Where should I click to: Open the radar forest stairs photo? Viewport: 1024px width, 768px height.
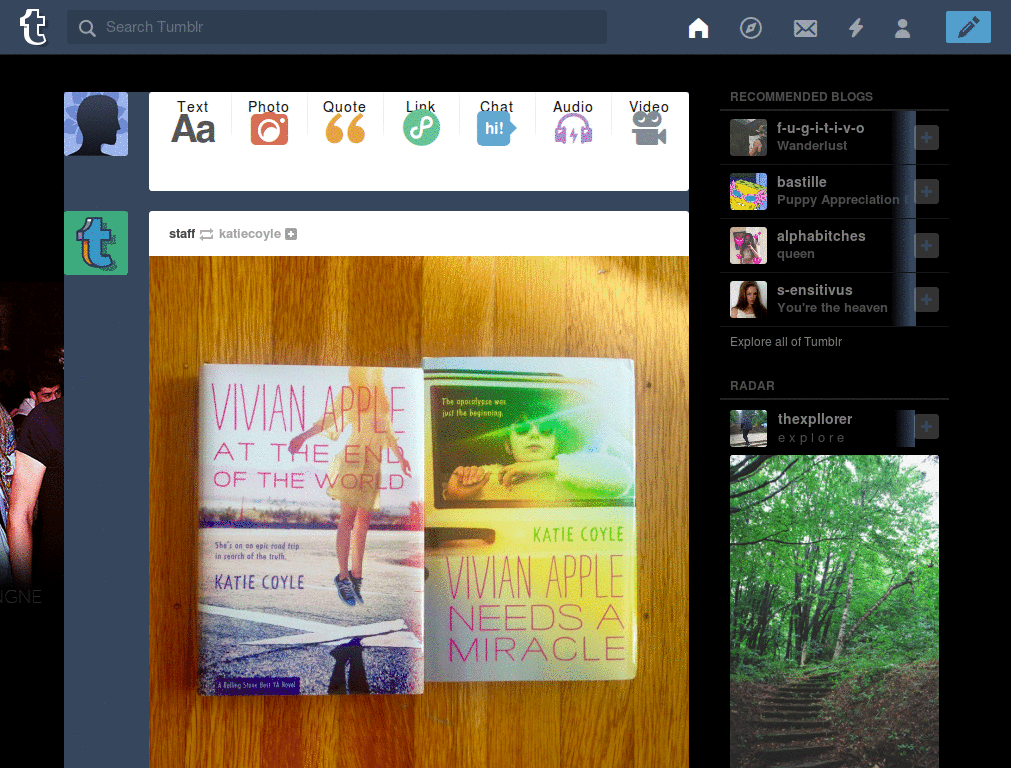tap(834, 611)
